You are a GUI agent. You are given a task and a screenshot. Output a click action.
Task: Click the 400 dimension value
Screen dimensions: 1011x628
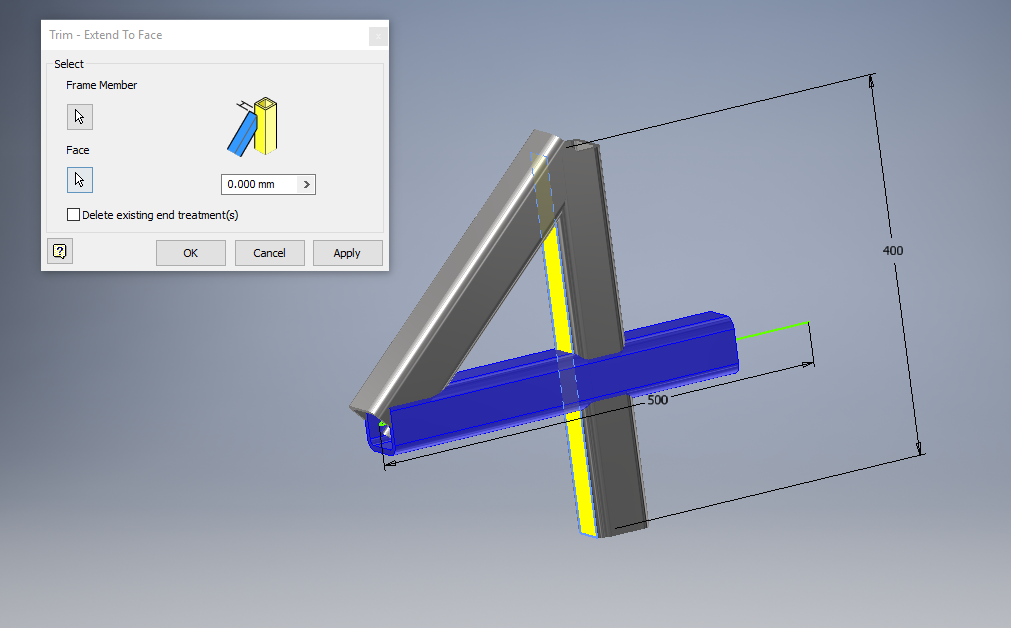pos(893,251)
